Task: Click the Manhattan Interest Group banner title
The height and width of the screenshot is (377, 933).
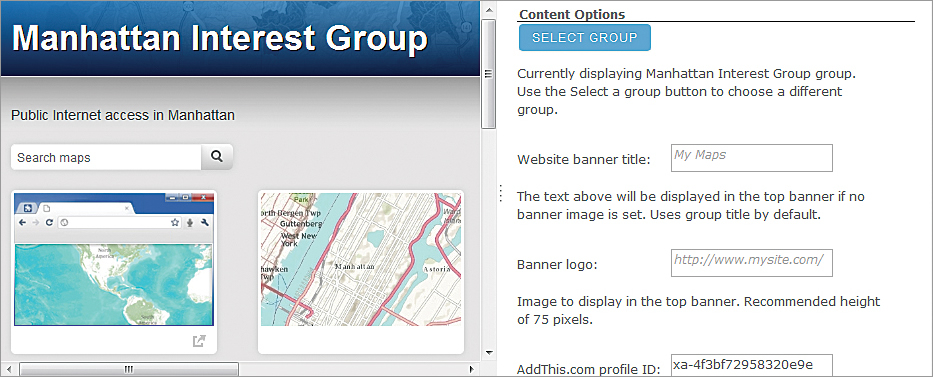Action: coord(220,39)
